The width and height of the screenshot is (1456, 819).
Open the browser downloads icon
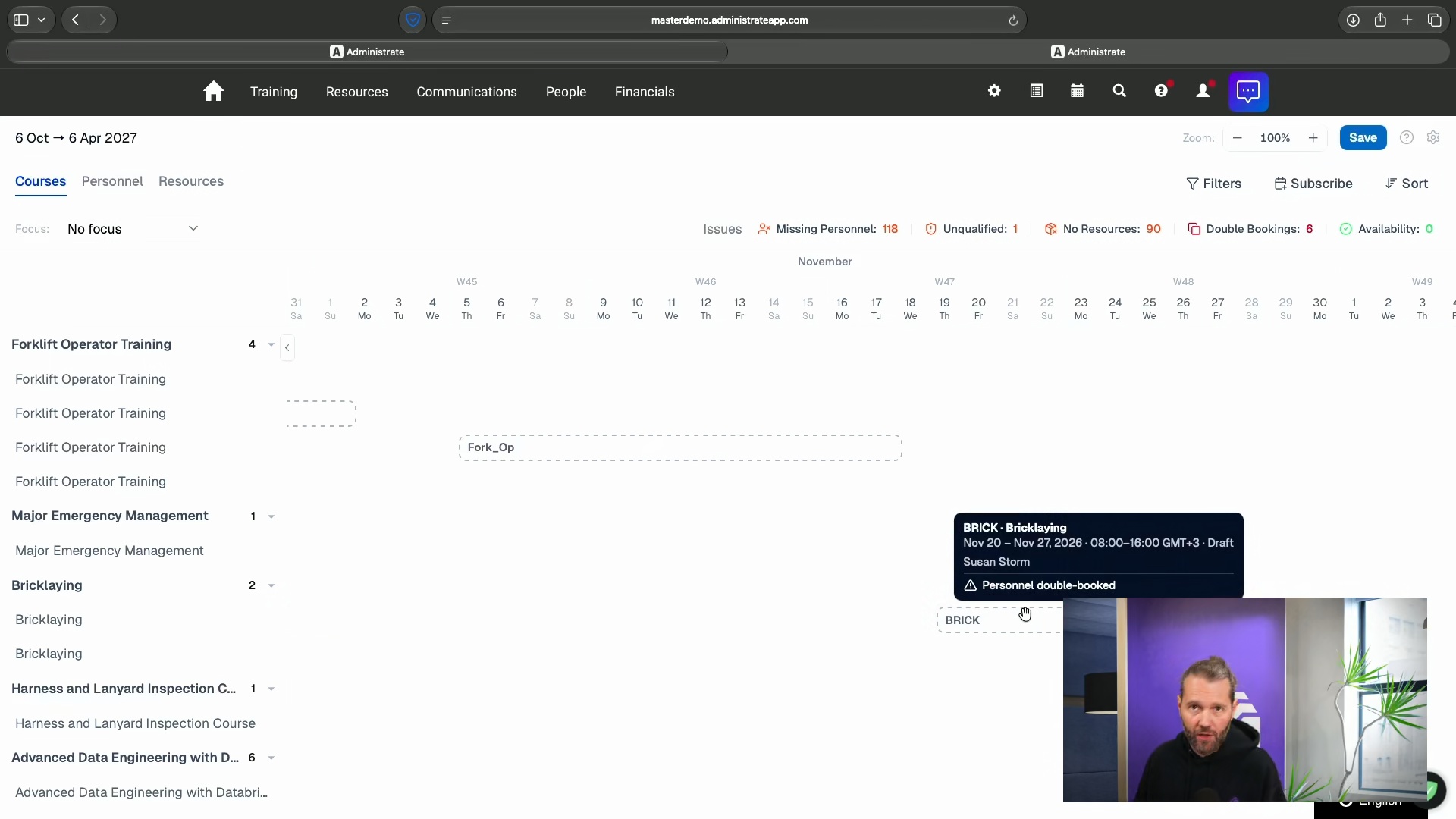click(x=1353, y=20)
